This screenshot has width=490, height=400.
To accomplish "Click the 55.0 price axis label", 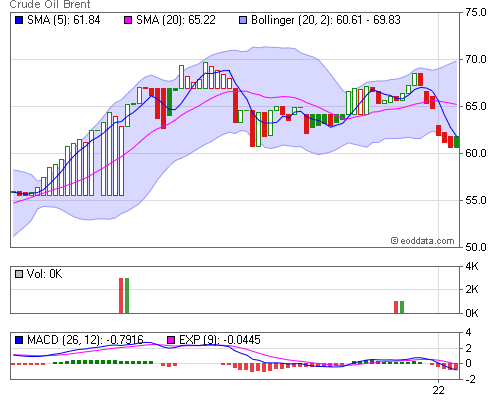I will (x=476, y=200).
